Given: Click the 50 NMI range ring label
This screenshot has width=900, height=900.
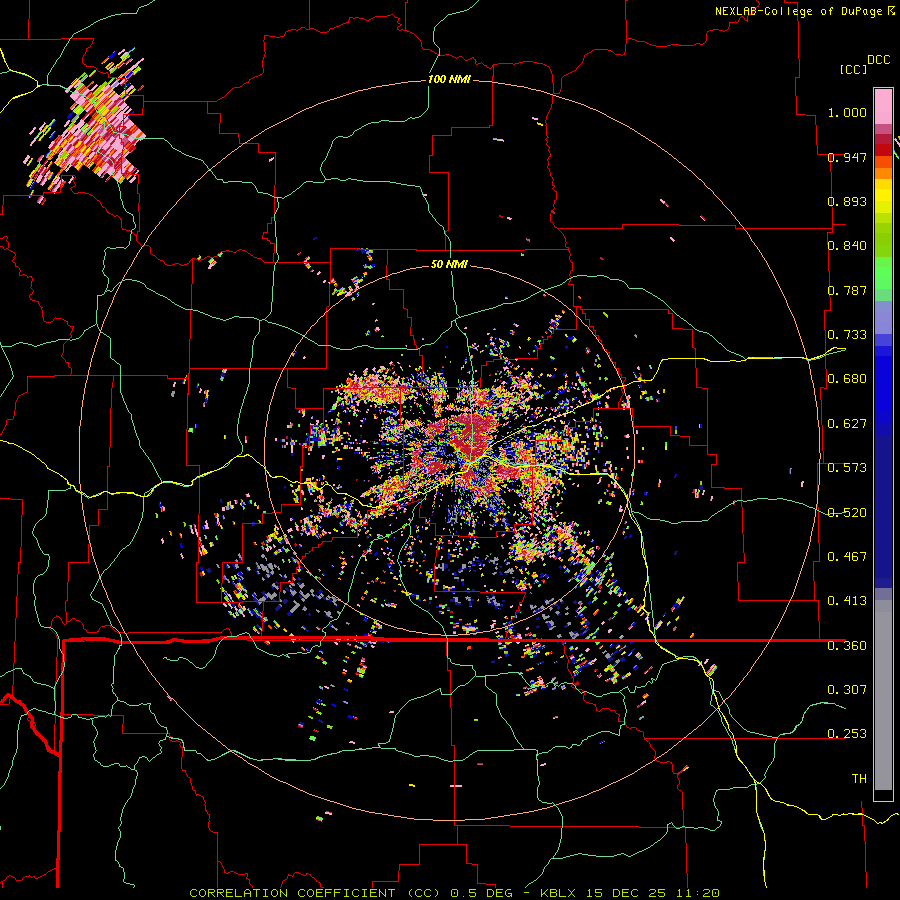Looking at the screenshot, I should coord(449,264).
